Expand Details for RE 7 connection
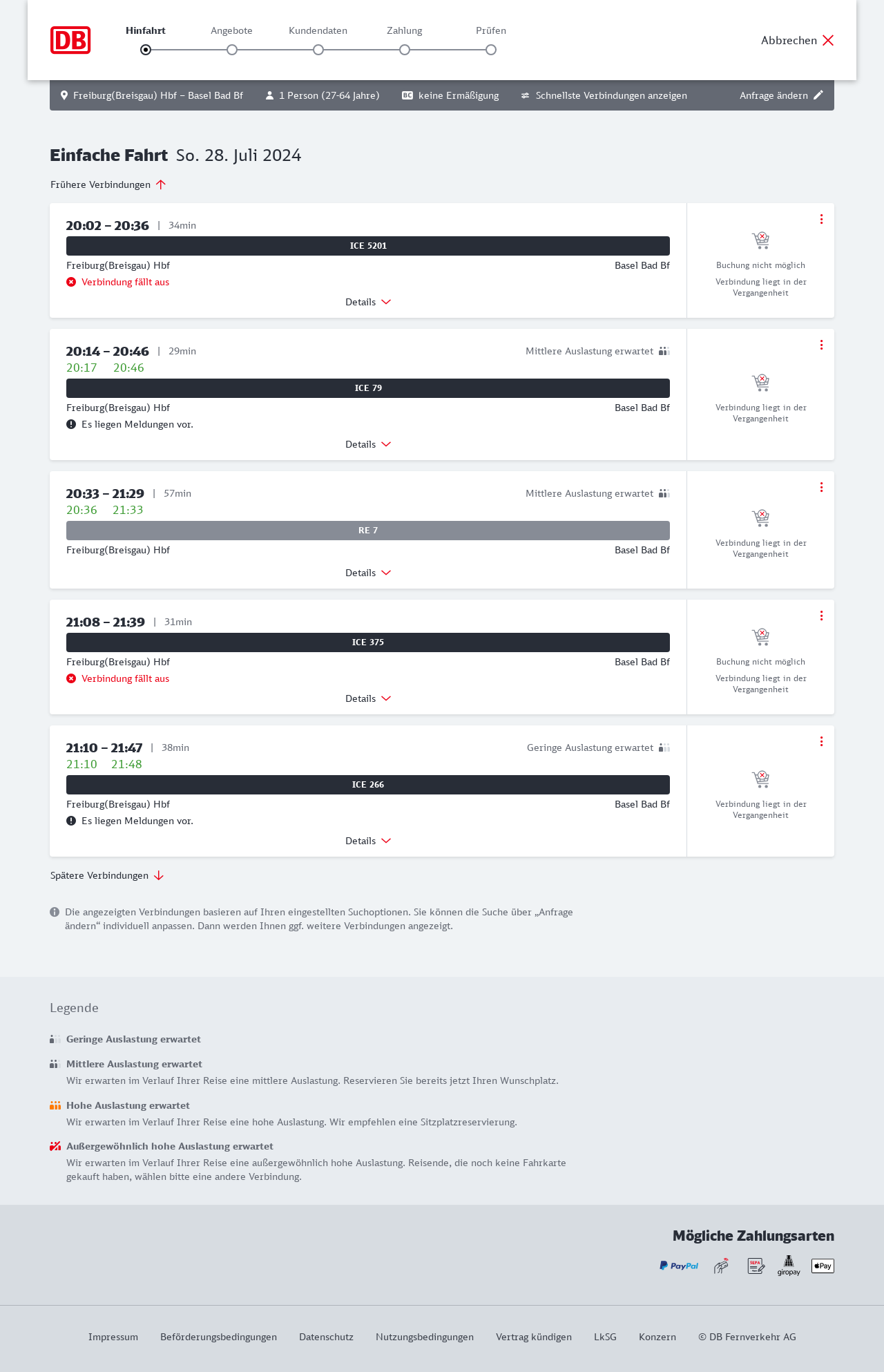This screenshot has height=1372, width=884. point(368,573)
